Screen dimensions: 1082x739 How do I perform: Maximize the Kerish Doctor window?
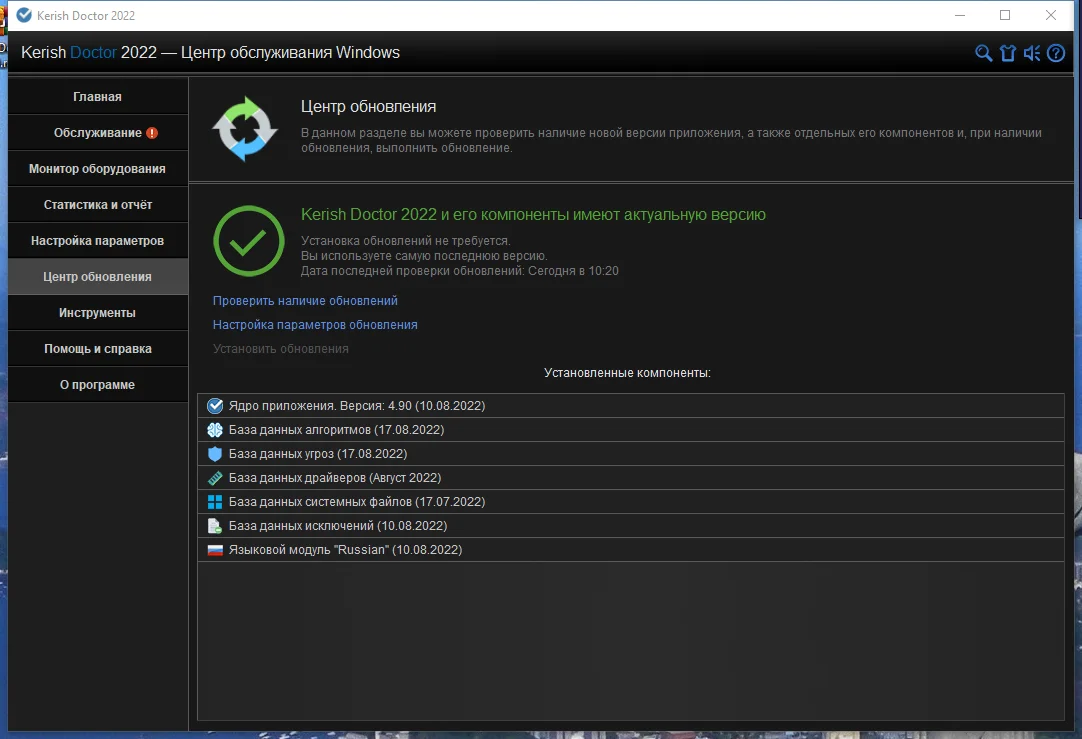coord(1005,15)
